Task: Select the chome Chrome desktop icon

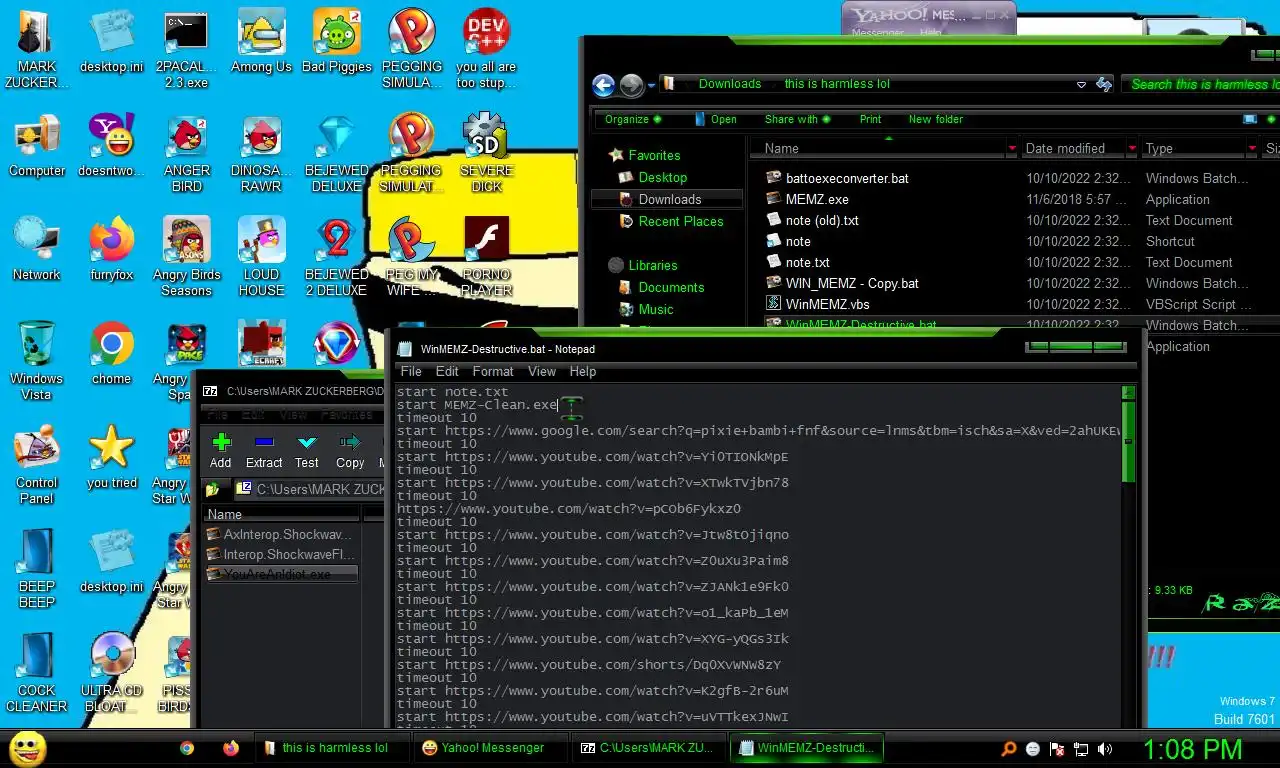Action: [111, 353]
